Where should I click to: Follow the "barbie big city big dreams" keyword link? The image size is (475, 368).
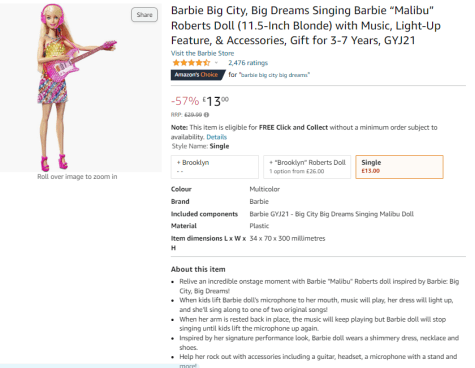[274, 75]
